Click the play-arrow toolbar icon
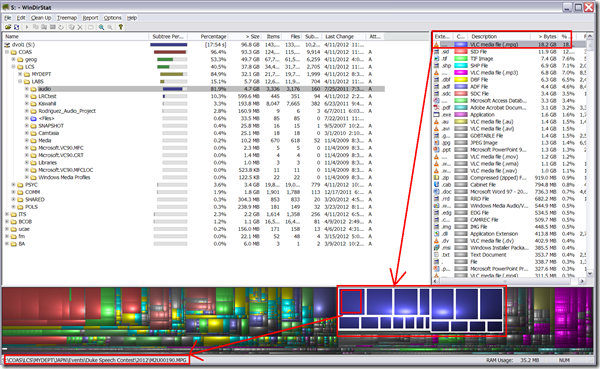 coord(27,27)
